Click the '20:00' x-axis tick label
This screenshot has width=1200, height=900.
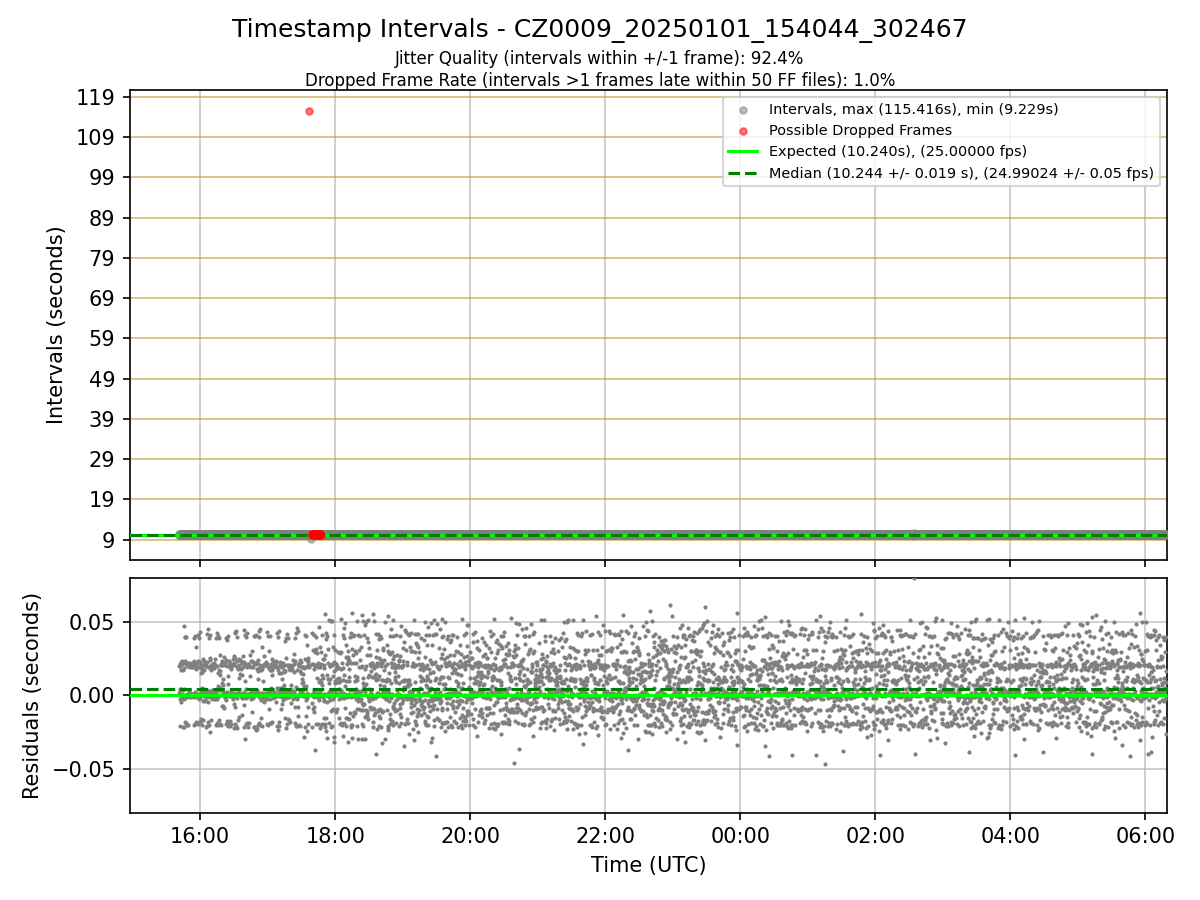pyautogui.click(x=470, y=836)
